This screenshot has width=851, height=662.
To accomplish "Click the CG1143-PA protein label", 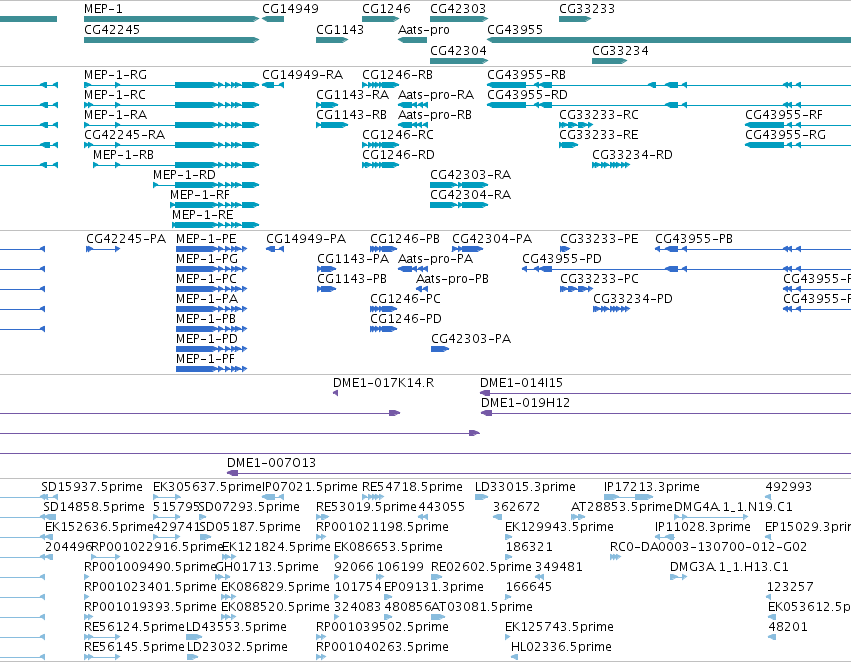I will pos(353,259).
